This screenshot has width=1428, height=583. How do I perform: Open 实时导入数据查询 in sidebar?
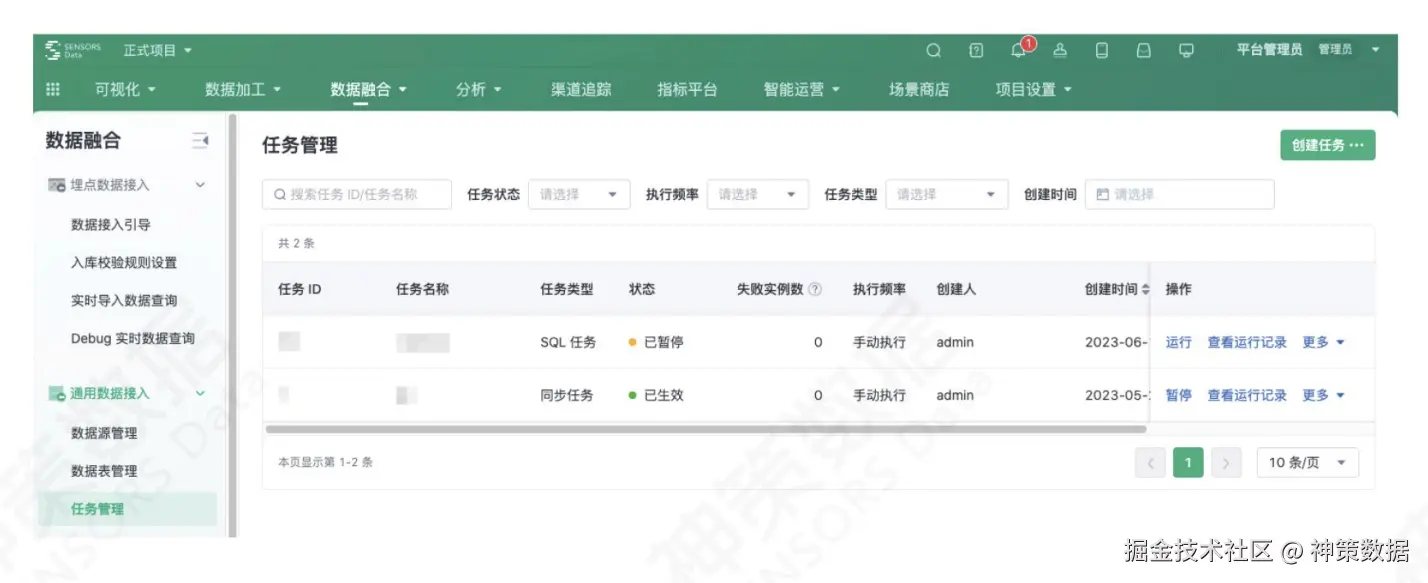[124, 301]
